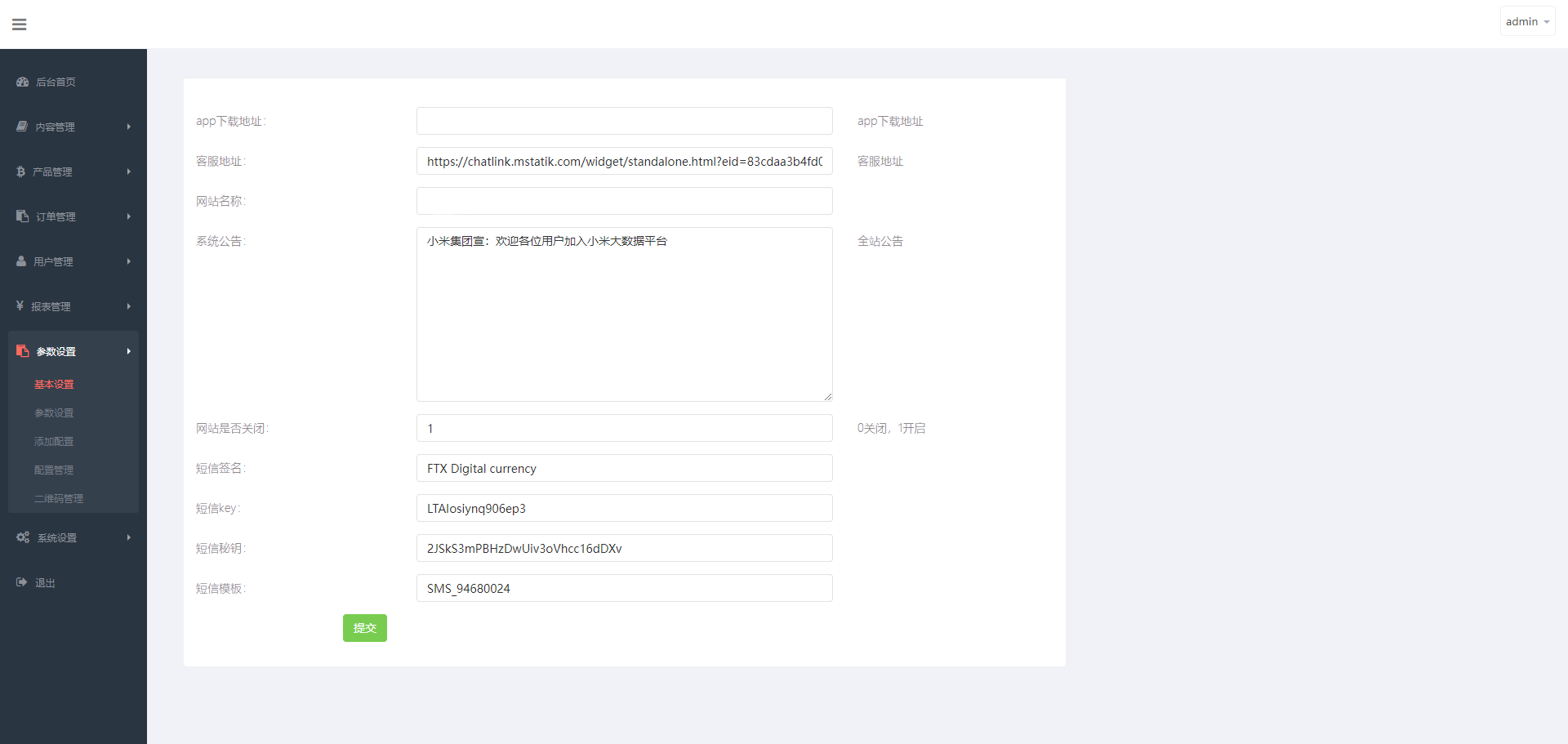Focus the 短信key input field

click(x=625, y=508)
